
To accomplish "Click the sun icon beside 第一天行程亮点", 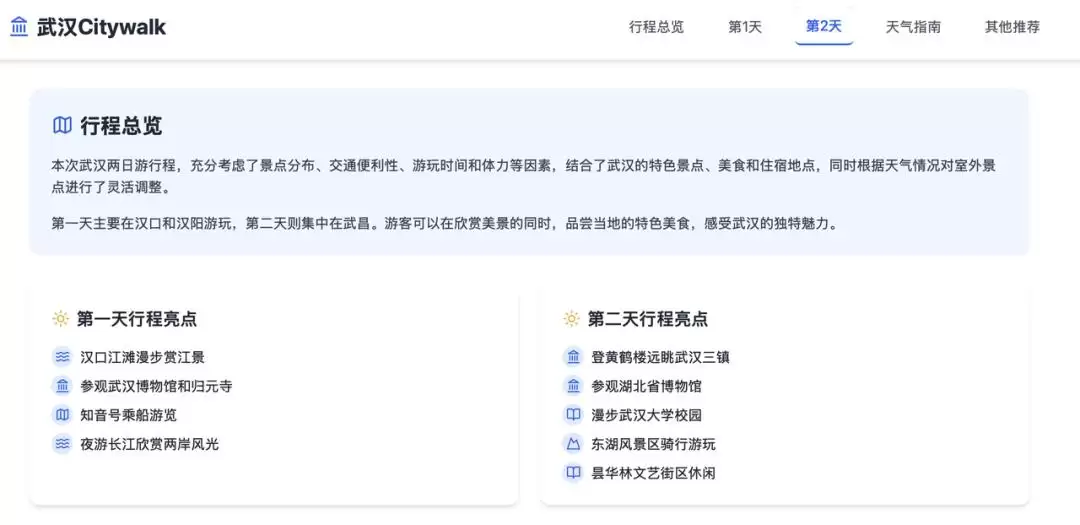I will click(x=61, y=319).
